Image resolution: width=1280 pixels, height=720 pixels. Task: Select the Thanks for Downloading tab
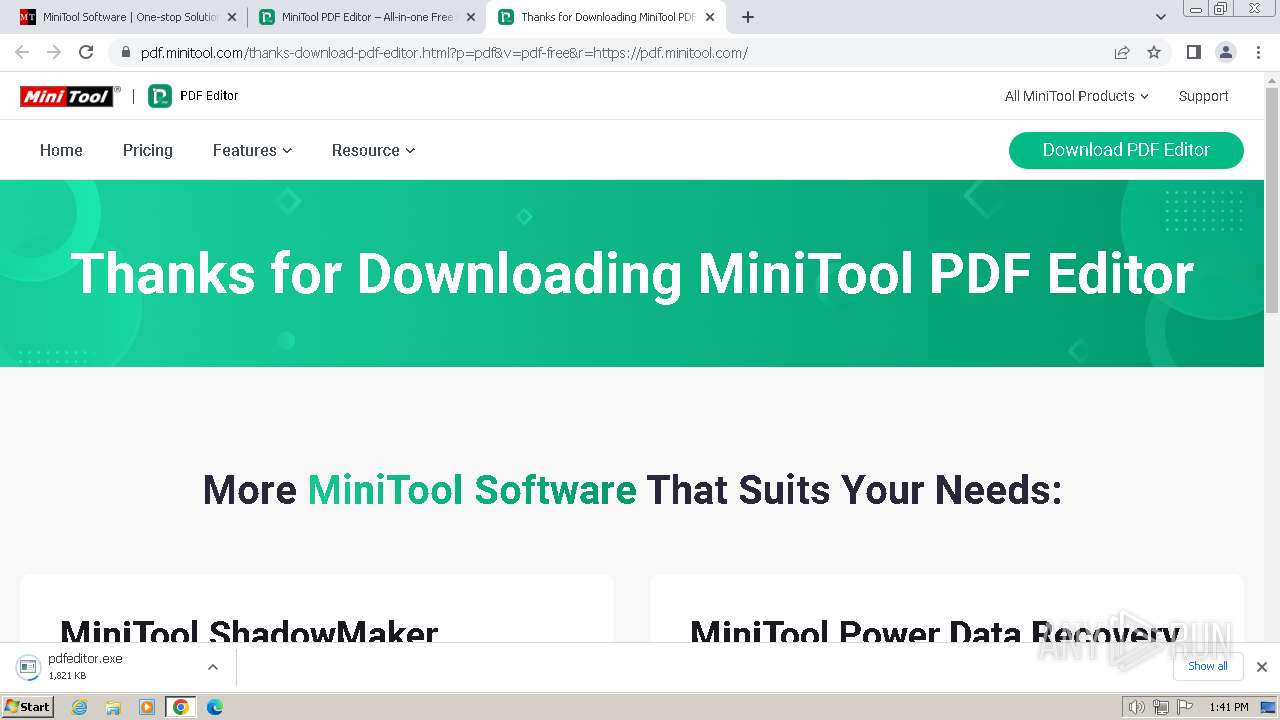point(605,17)
